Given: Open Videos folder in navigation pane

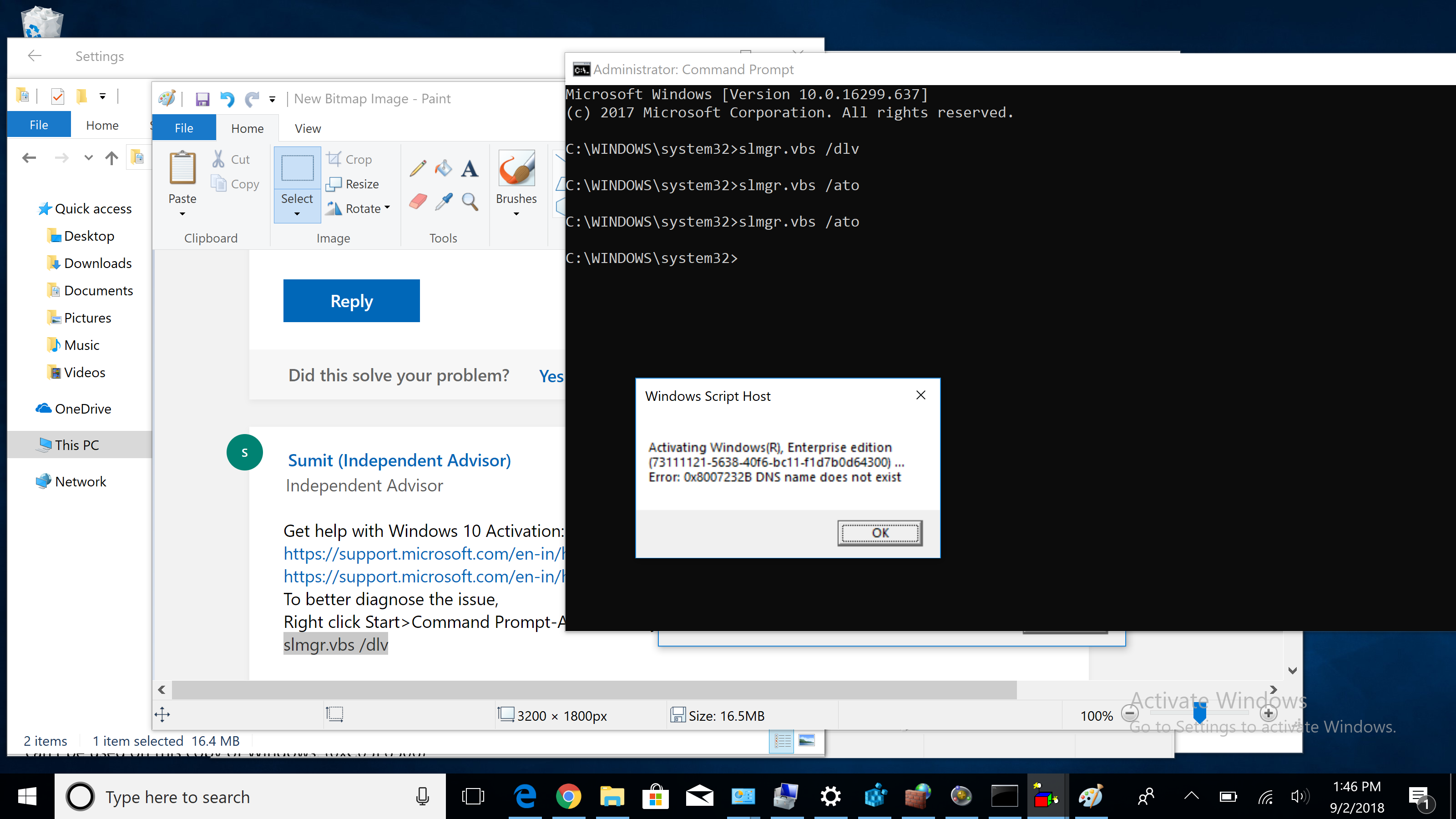Looking at the screenshot, I should pos(76,372).
